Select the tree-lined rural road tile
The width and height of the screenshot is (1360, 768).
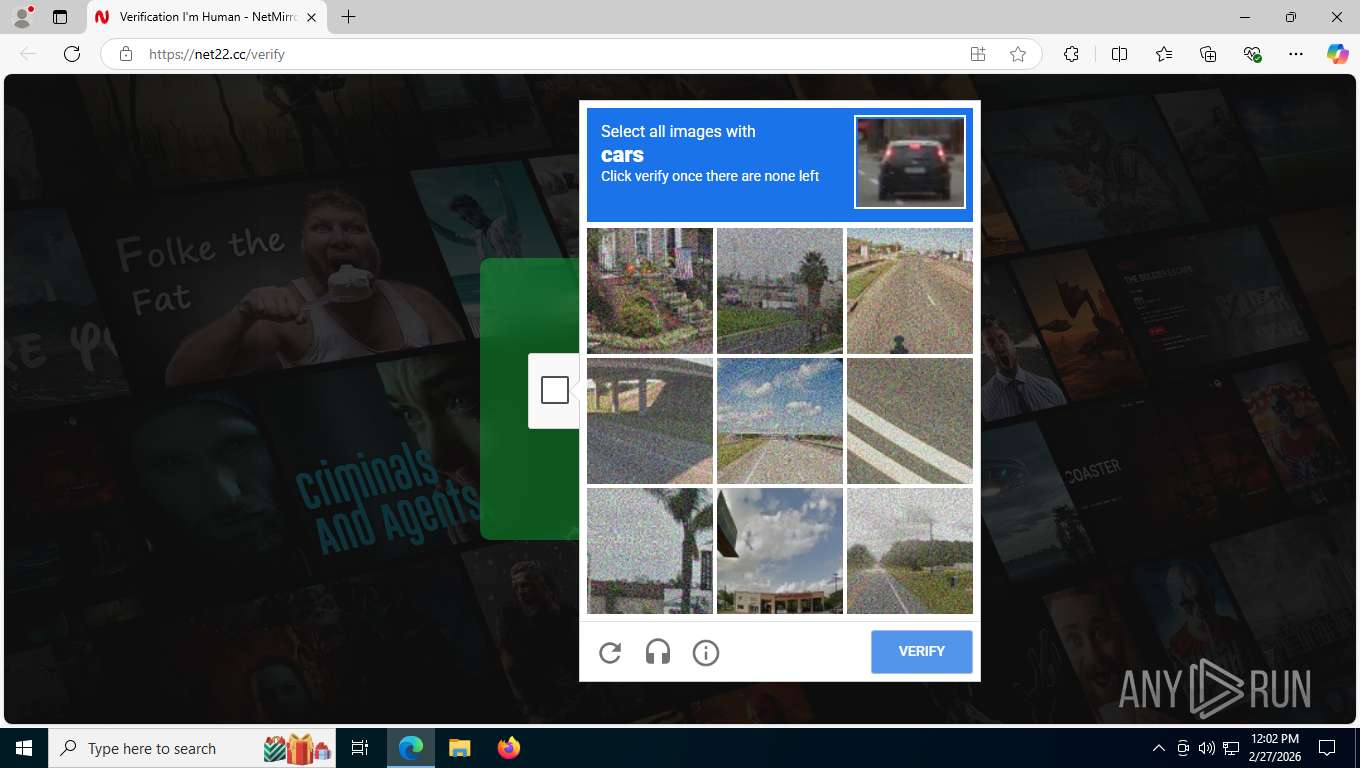click(910, 551)
